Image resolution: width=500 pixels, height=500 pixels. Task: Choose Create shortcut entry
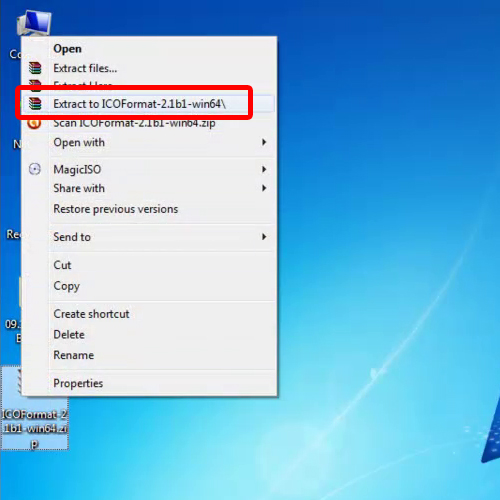149,314
